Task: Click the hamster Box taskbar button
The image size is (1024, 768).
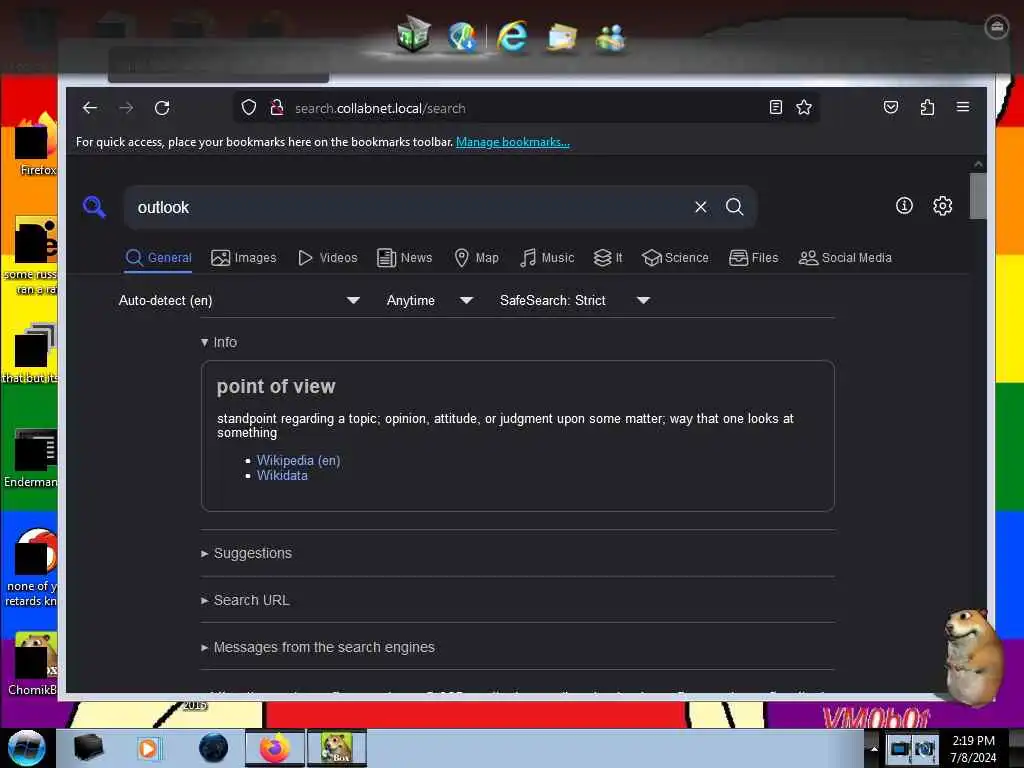Action: coord(337,748)
